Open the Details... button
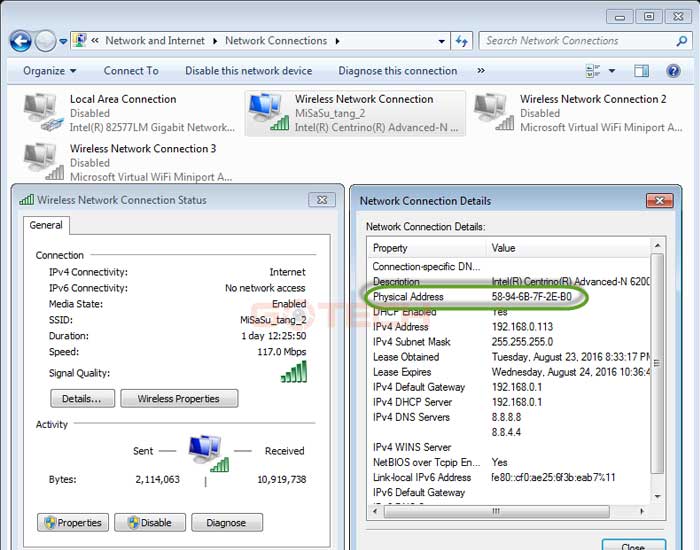This screenshot has width=700, height=550. [81, 398]
